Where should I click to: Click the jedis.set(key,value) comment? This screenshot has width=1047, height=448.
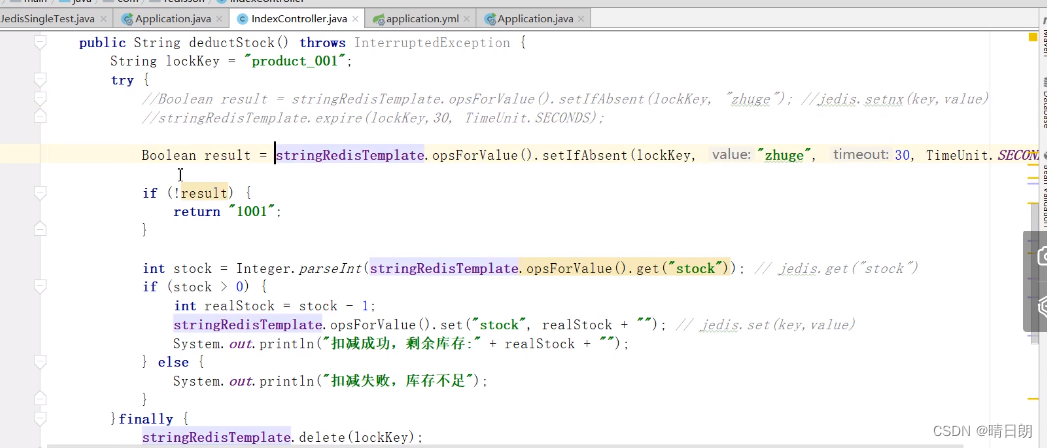point(765,325)
